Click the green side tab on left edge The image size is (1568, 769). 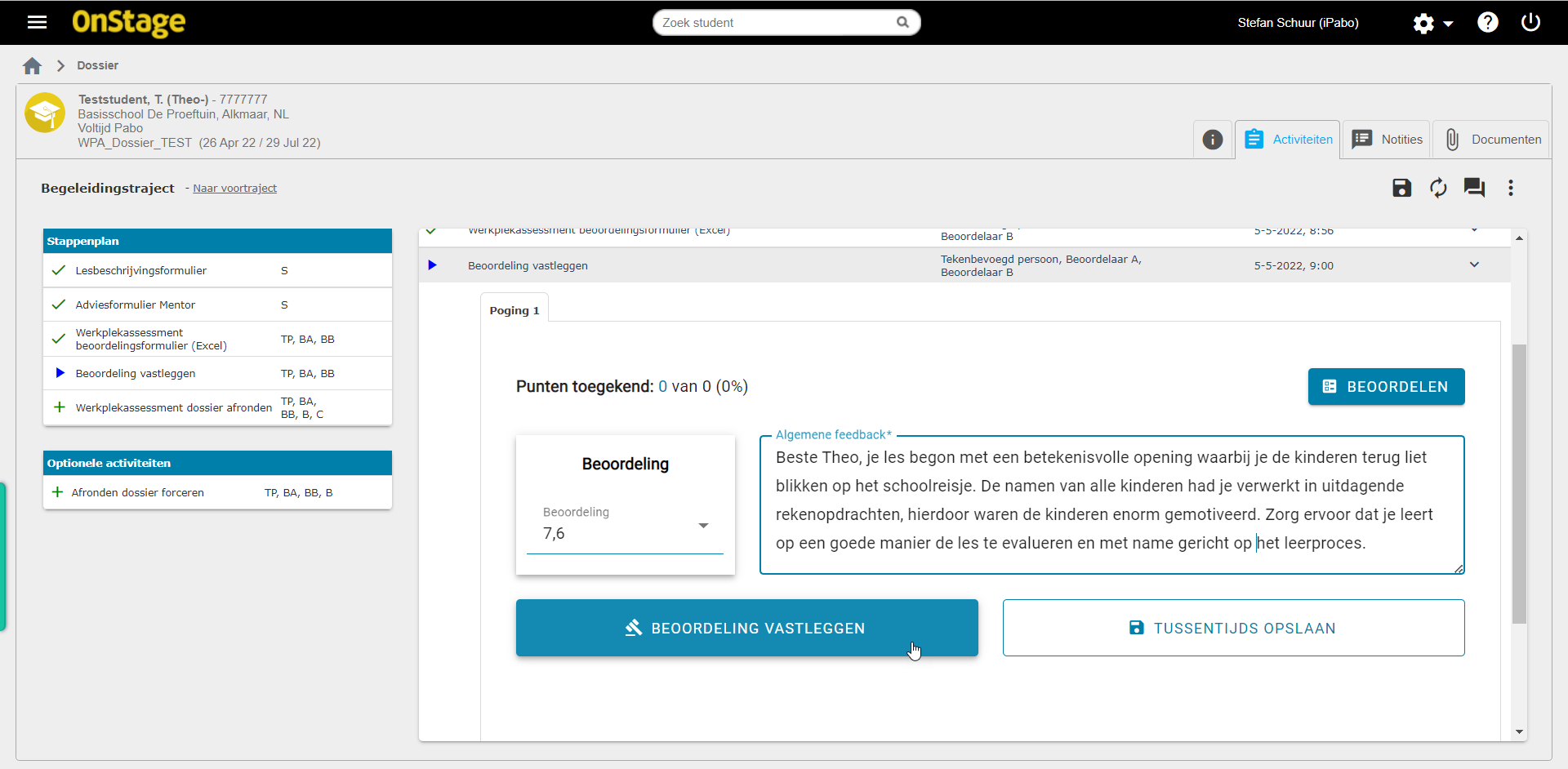click(2, 557)
